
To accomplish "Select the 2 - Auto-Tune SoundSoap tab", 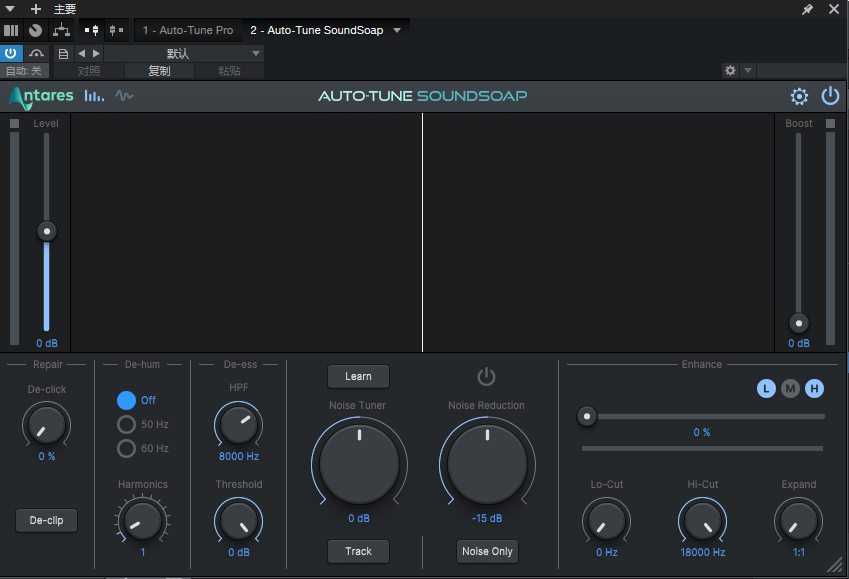I will [317, 30].
